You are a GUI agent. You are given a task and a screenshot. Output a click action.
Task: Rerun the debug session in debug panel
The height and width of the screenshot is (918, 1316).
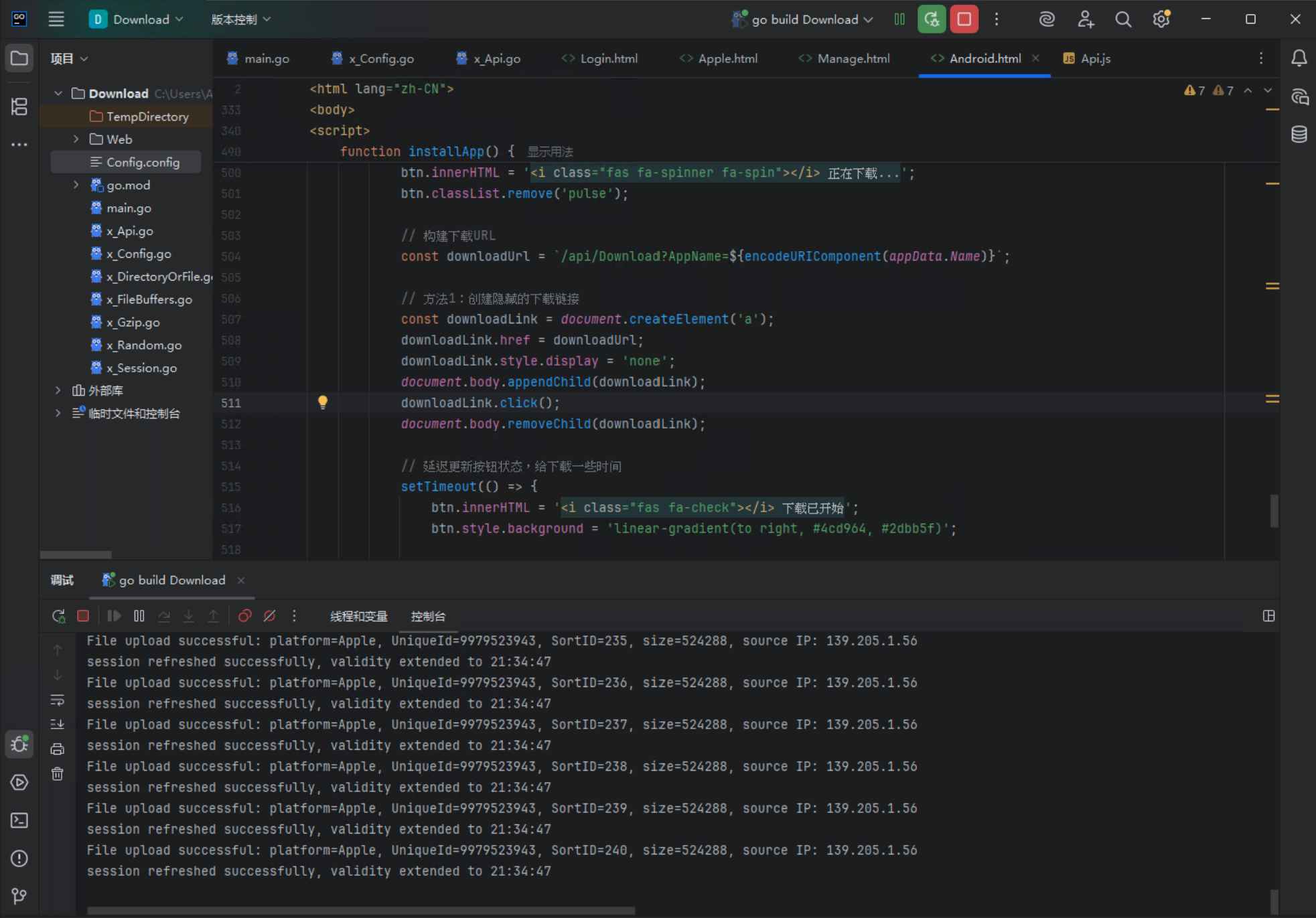[58, 616]
